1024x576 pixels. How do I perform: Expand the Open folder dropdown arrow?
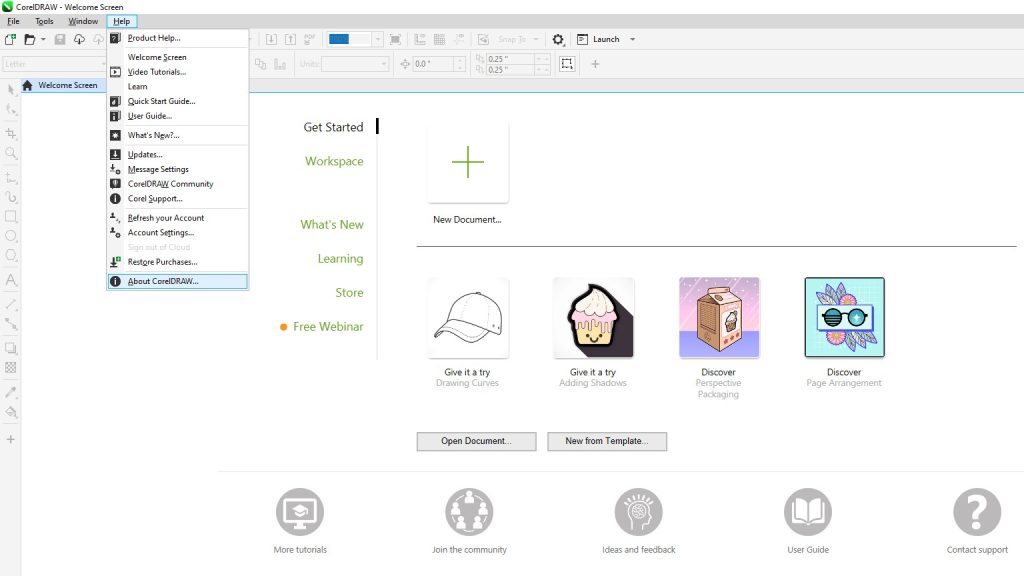43,39
